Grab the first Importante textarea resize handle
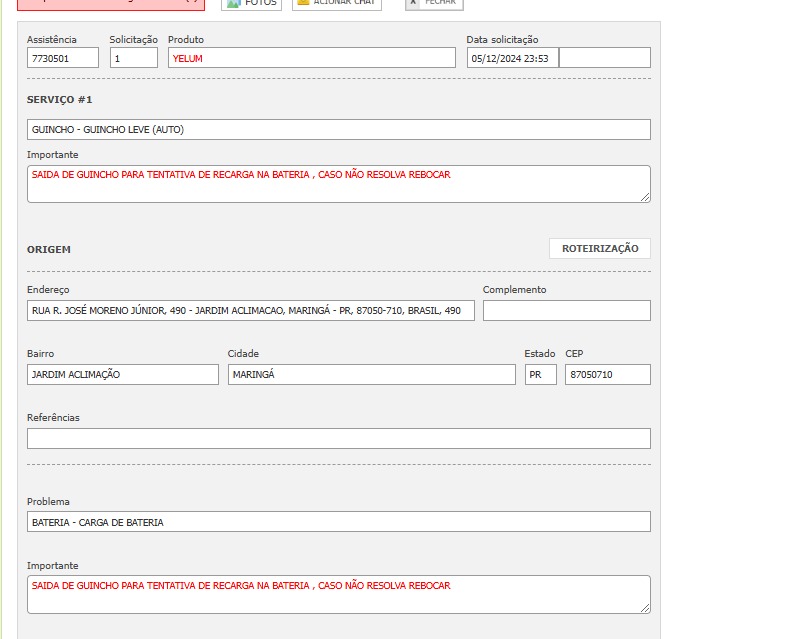The height and width of the screenshot is (639, 801). click(x=645, y=198)
